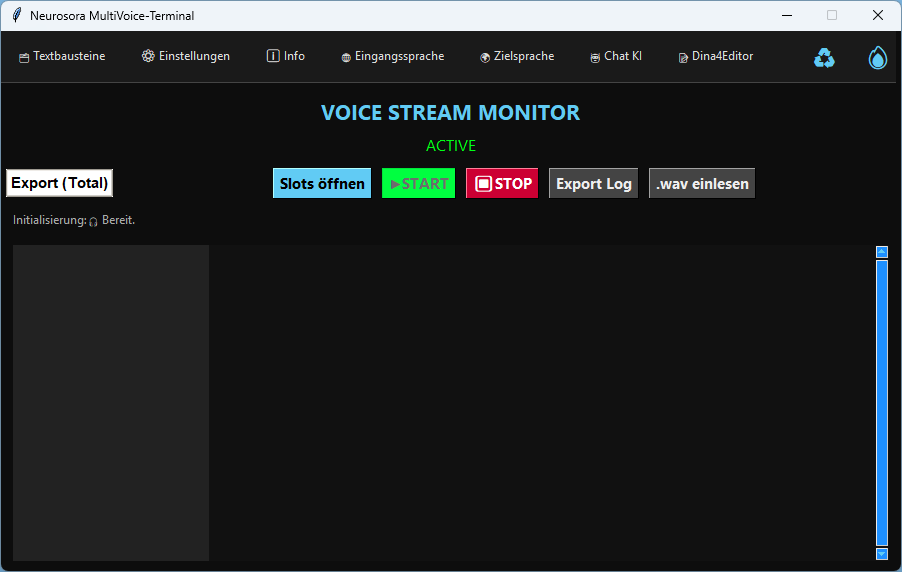Click the Slots öffnen button

322,184
